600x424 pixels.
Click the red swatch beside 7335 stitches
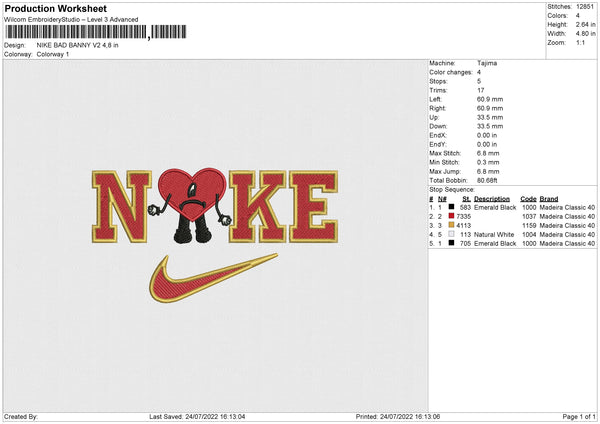(x=452, y=216)
